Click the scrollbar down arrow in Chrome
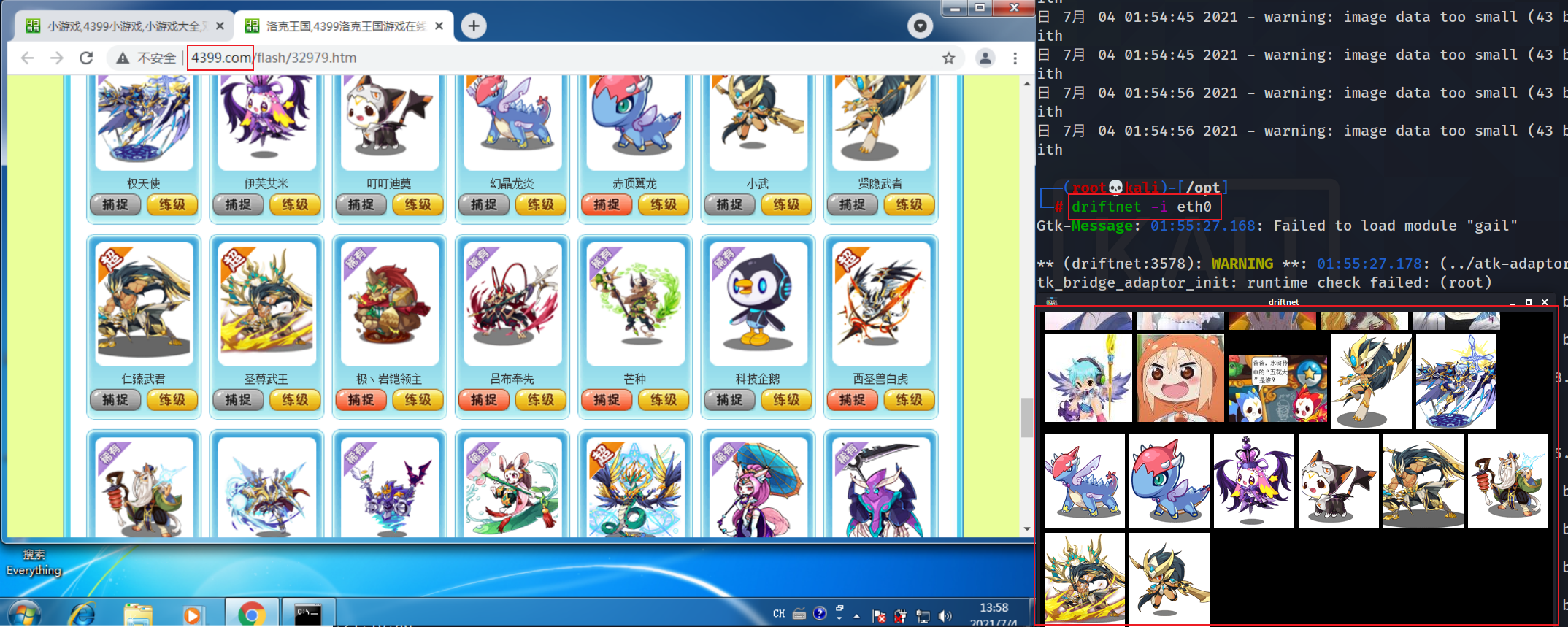This screenshot has height=627, width=1568. pyautogui.click(x=1026, y=528)
